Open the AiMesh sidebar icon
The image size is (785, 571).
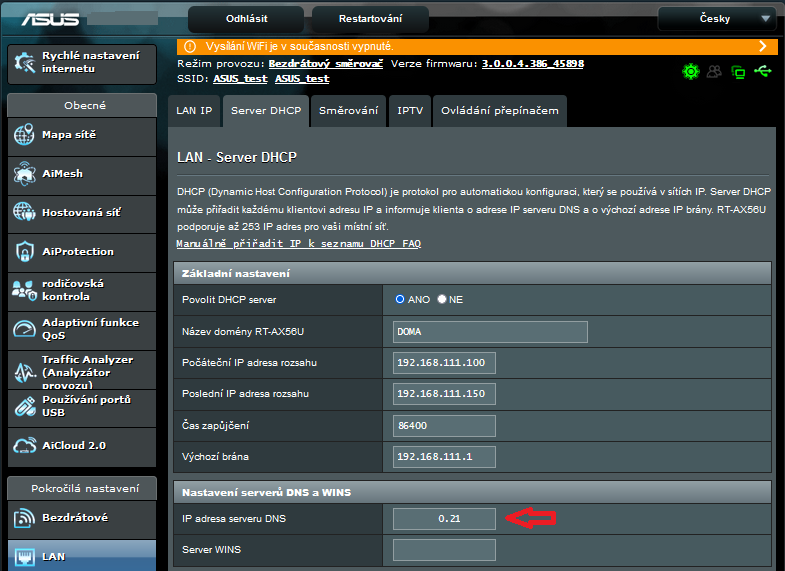pos(25,174)
